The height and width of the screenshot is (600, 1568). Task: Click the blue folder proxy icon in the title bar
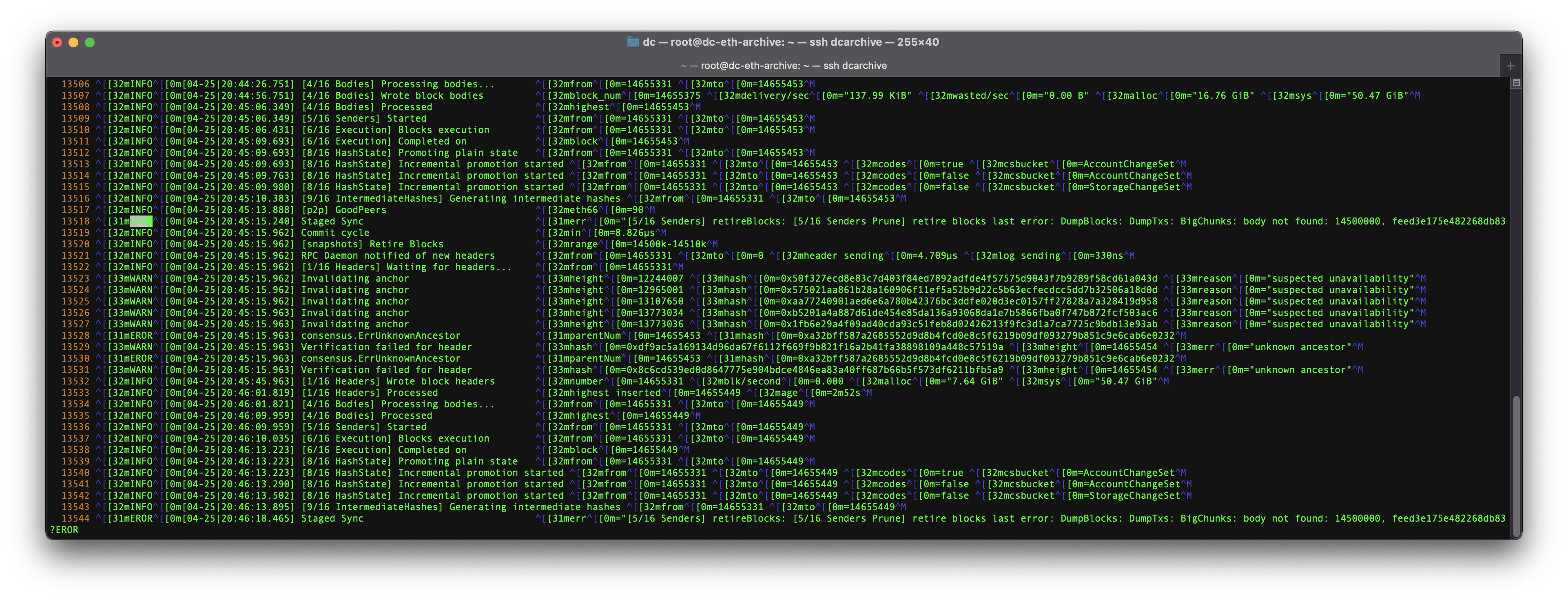click(633, 42)
